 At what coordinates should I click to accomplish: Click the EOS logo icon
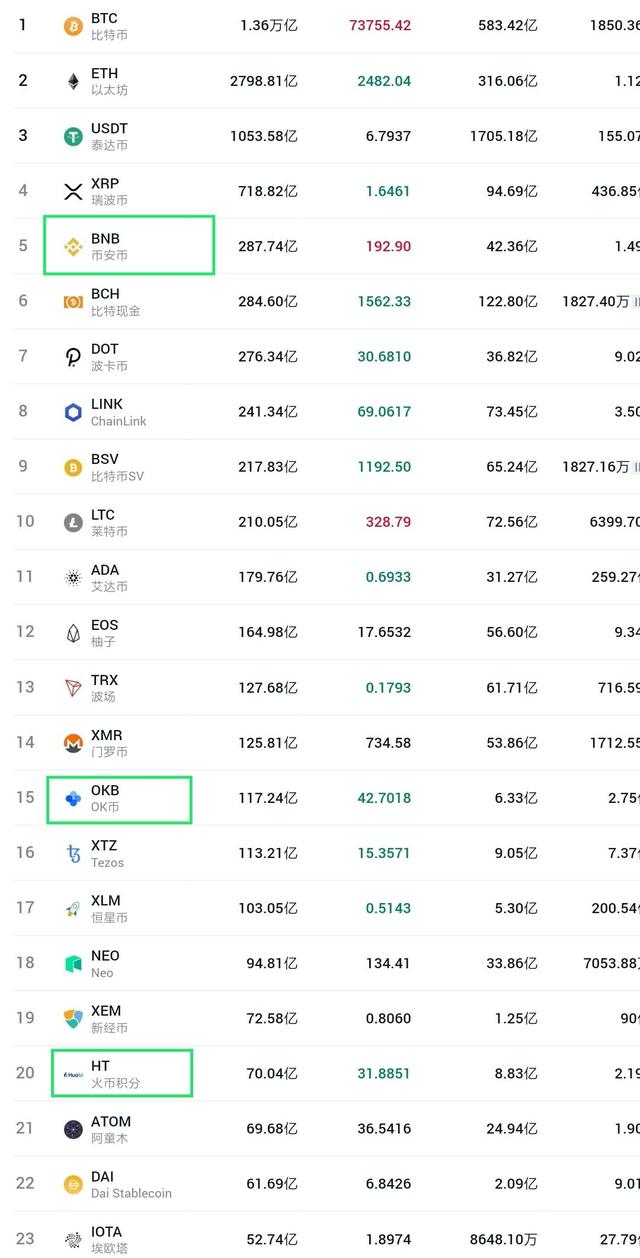(73, 633)
